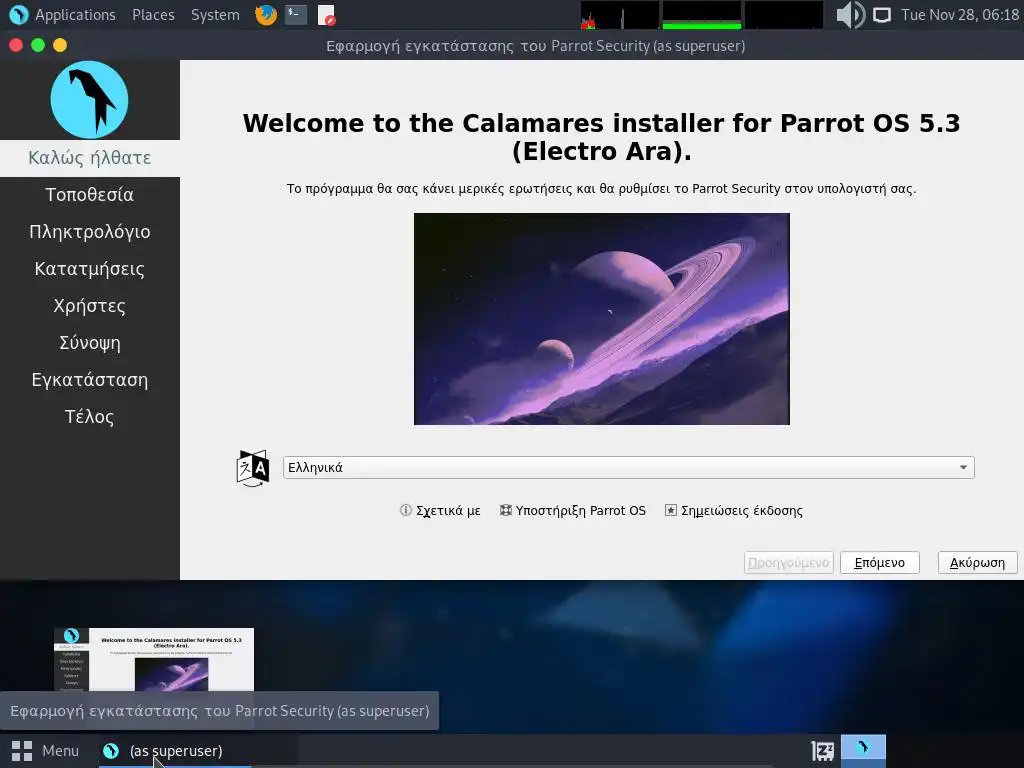Click the Parrot icon in taskbar entry
Image resolution: width=1024 pixels, height=768 pixels.
(x=111, y=751)
